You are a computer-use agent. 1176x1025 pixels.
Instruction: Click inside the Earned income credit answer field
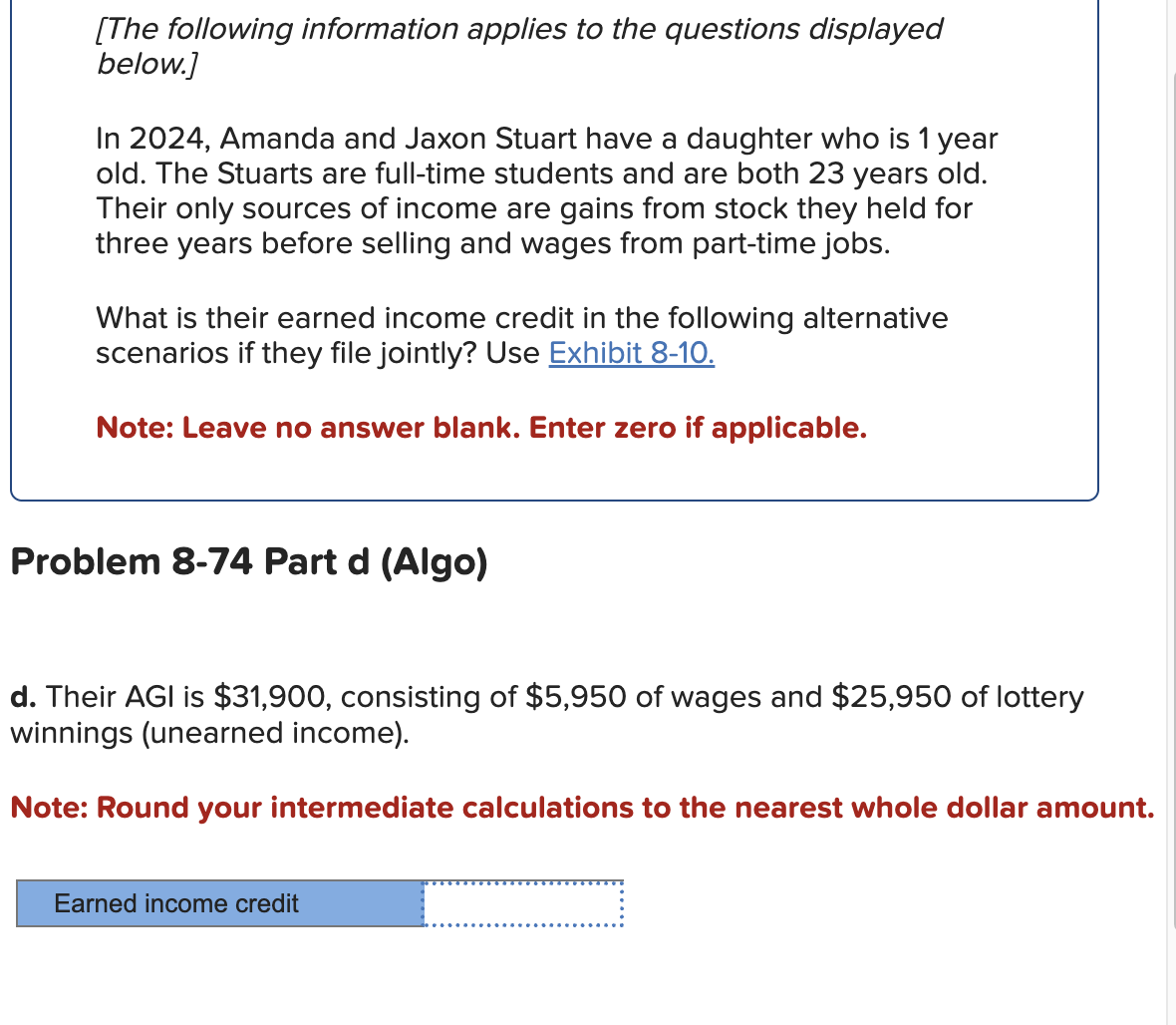coord(522,903)
